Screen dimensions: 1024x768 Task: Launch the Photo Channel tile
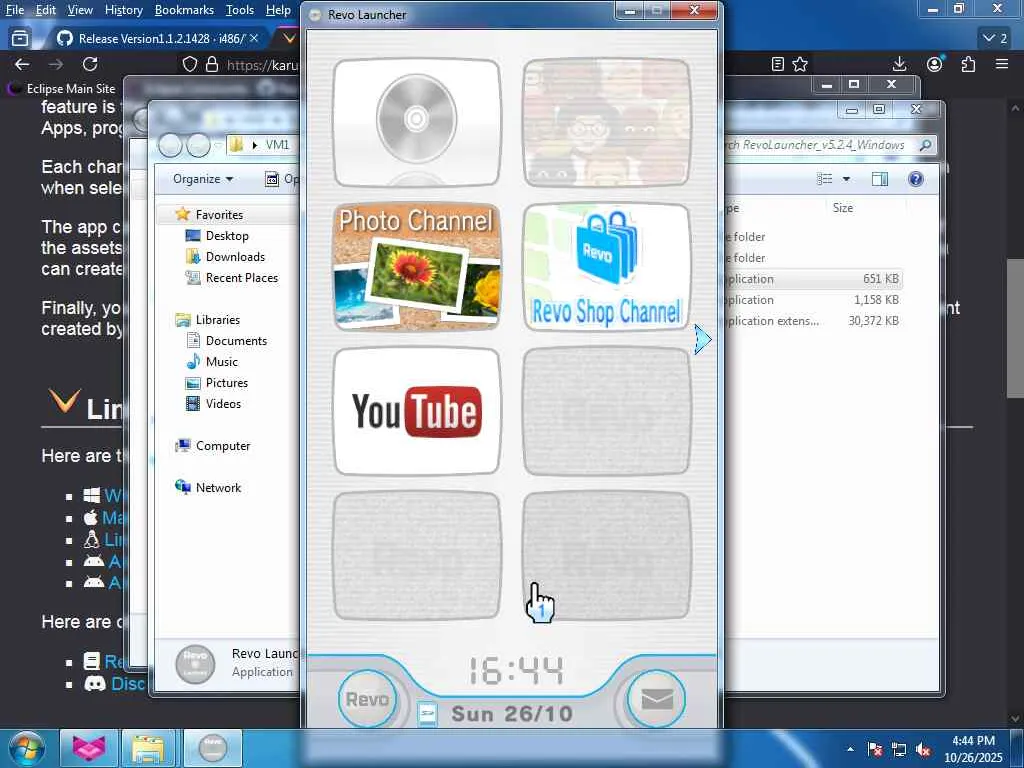point(417,267)
